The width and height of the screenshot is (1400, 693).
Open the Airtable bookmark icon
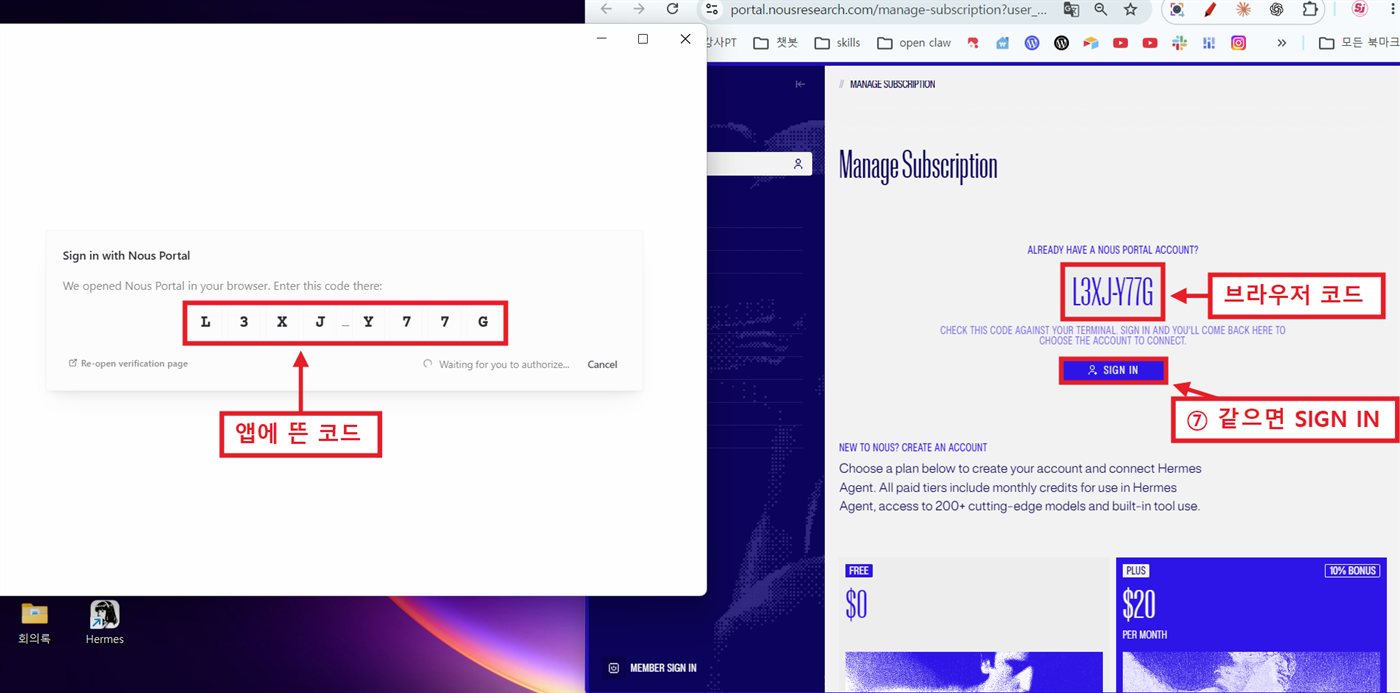click(x=1091, y=43)
